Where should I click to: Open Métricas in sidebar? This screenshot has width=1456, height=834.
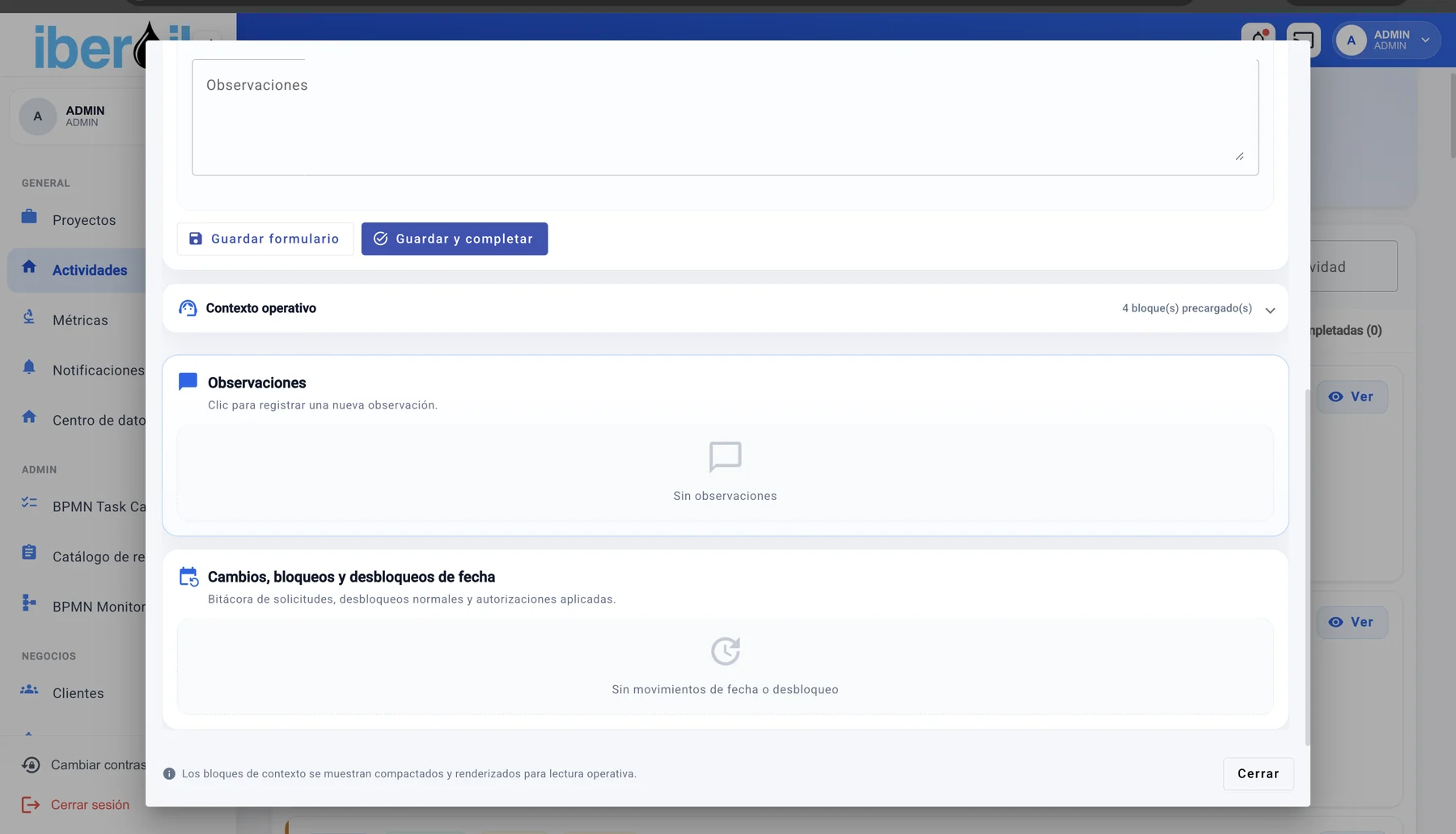(x=77, y=320)
